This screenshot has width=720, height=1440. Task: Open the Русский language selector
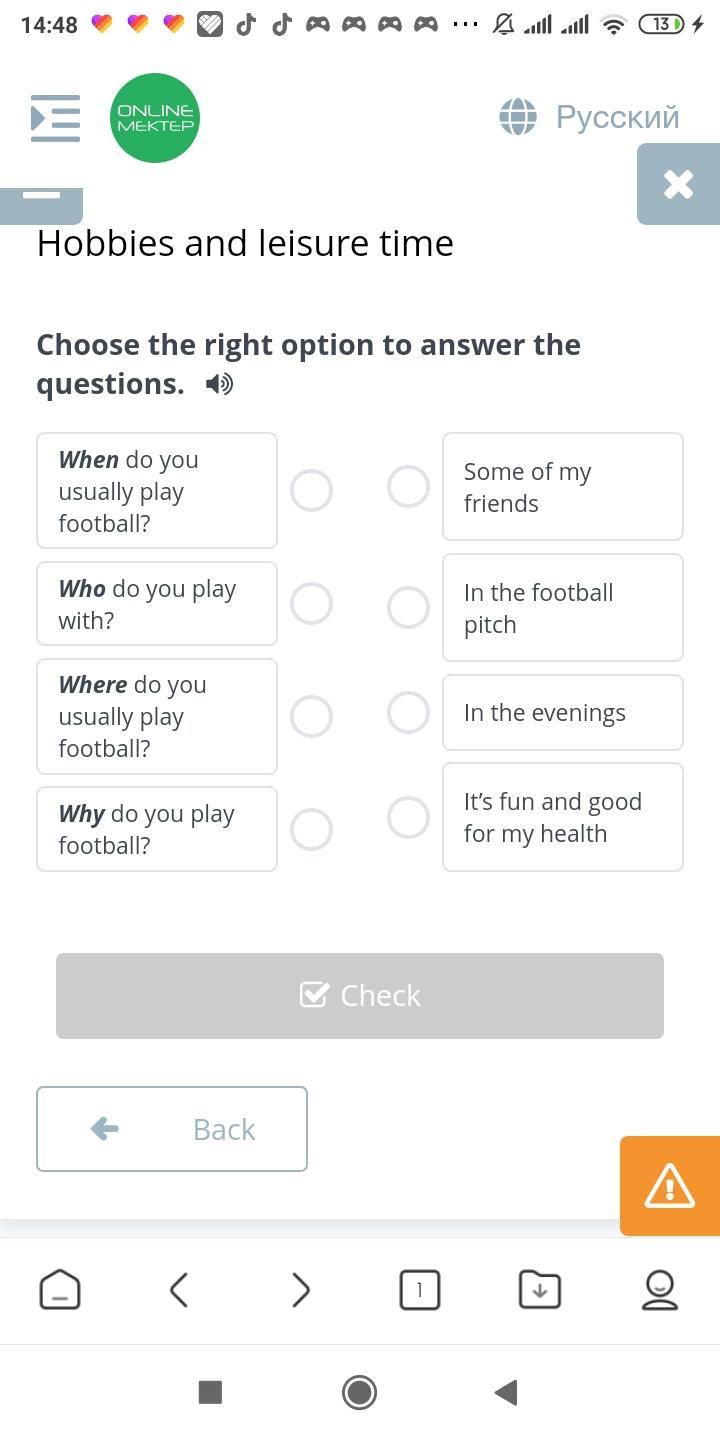617,117
